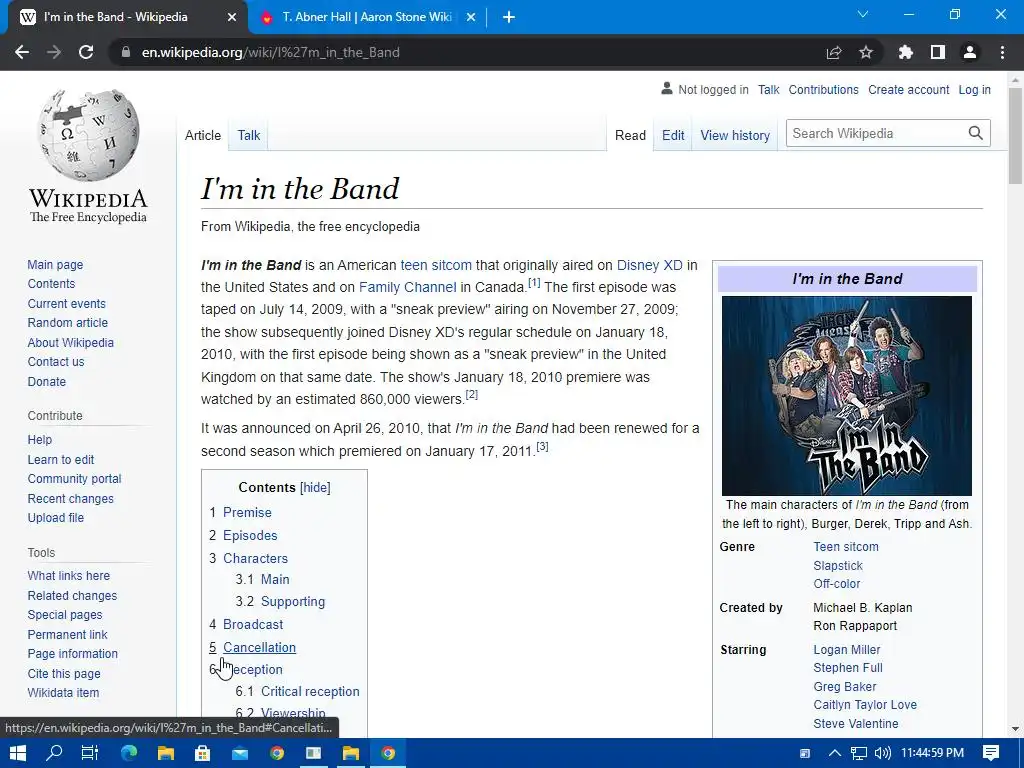
Task: Open the clock showing 11:44:59 PM
Action: [x=933, y=753]
